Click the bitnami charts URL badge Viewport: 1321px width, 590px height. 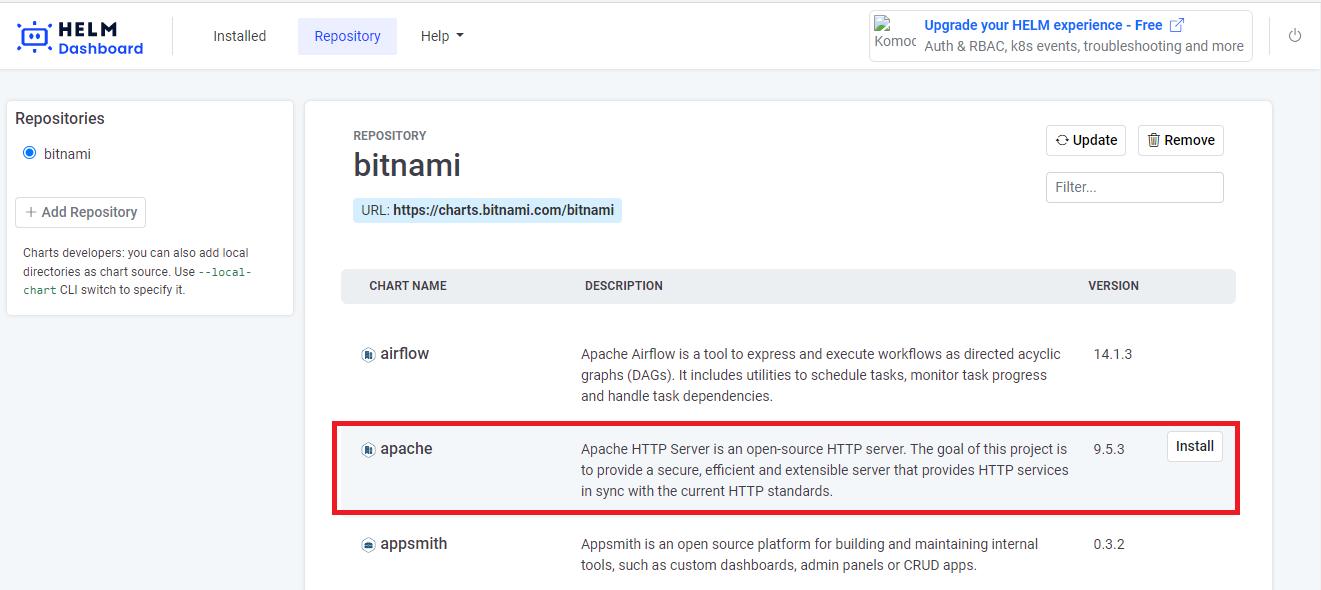(x=487, y=210)
